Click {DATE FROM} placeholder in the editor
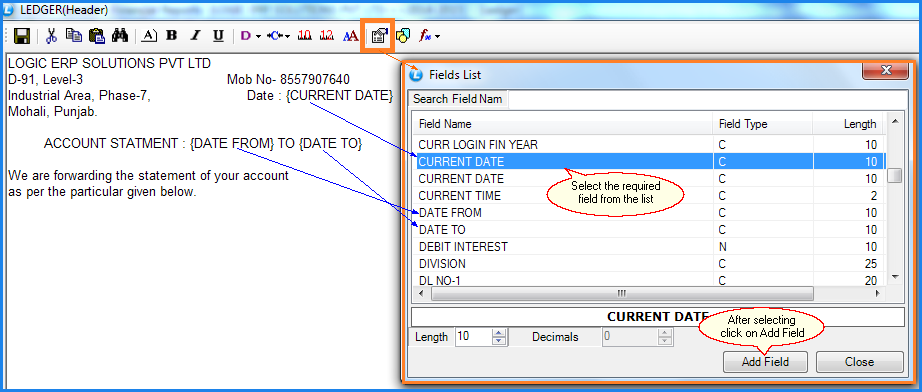The height and width of the screenshot is (392, 922). [232, 143]
